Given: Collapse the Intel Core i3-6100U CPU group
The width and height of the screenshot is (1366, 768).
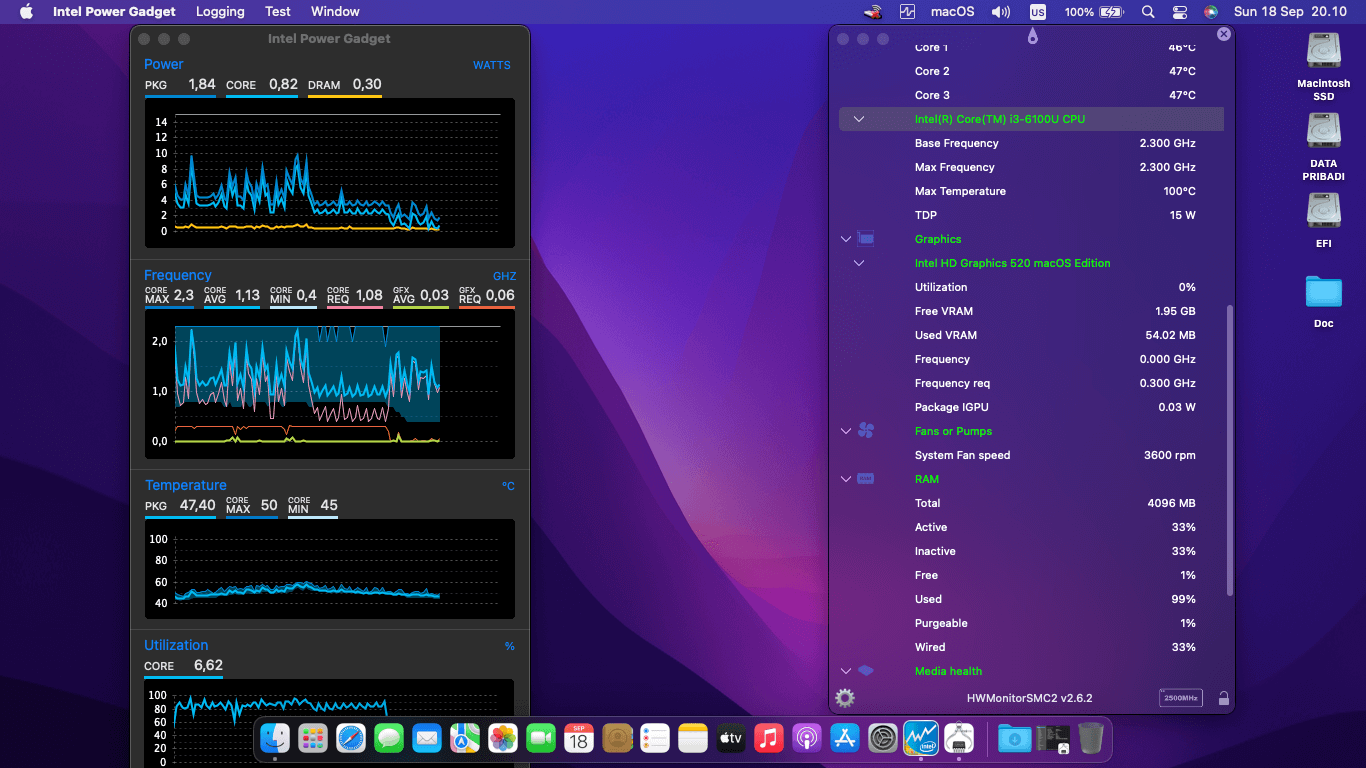Looking at the screenshot, I should pos(859,119).
